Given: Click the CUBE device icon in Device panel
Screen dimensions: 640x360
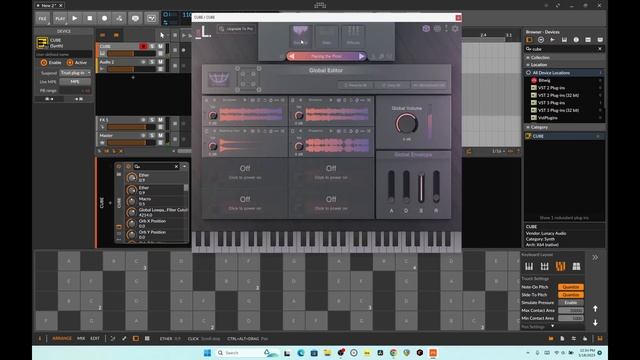Looking at the screenshot, I should click(42, 42).
